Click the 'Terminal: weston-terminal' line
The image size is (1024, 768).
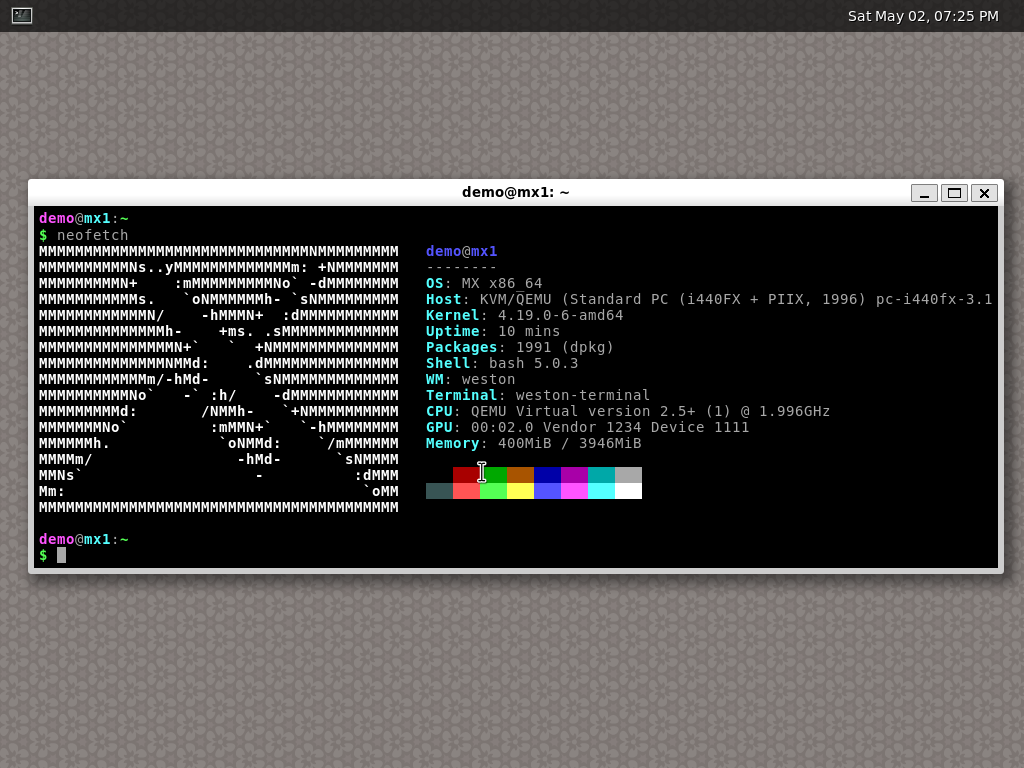click(538, 395)
